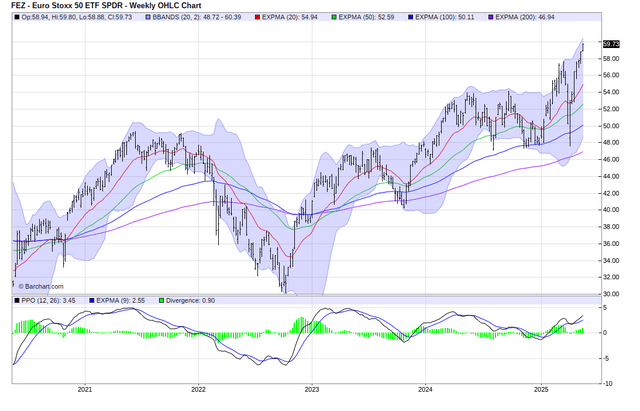
Task: Click the blue EXPMA (9) legend swatch
Action: (x=92, y=300)
